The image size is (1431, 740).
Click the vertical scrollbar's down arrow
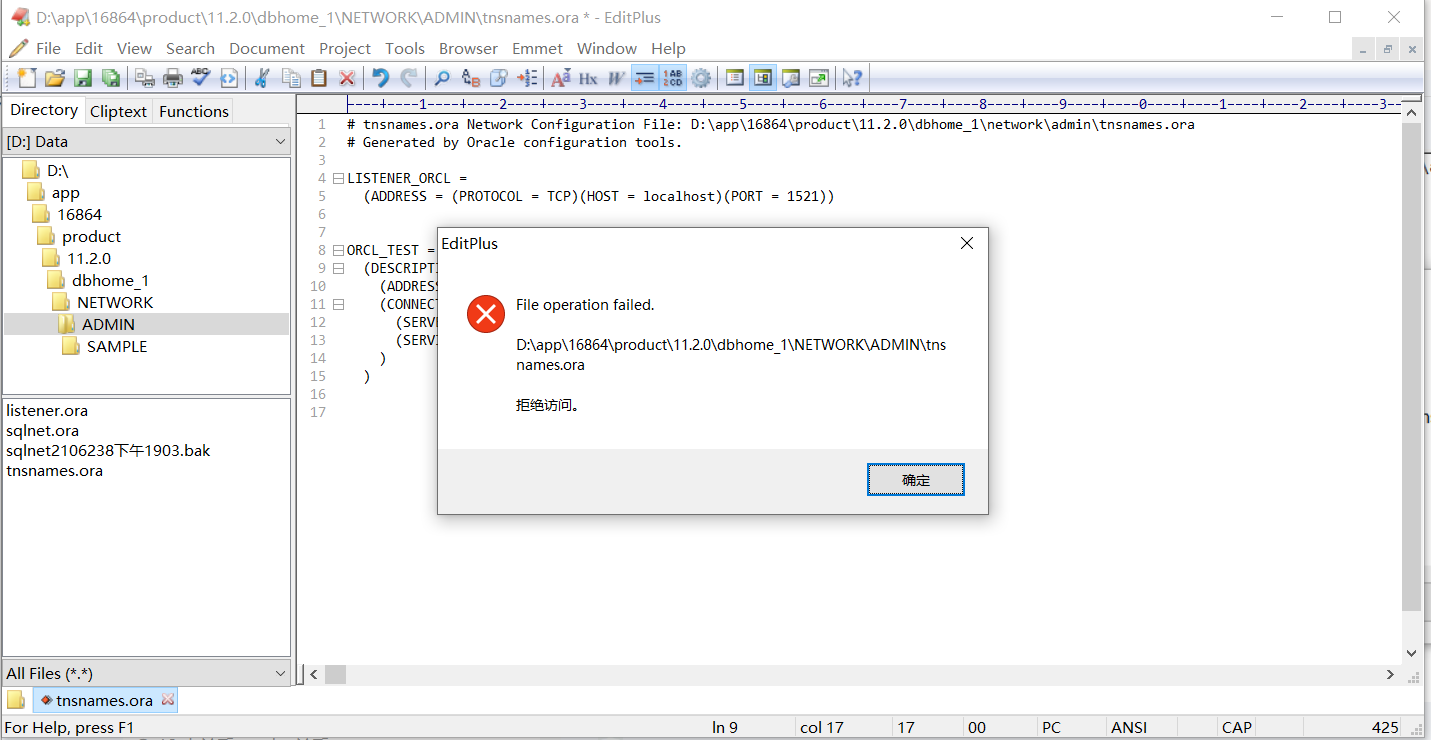pos(1411,653)
